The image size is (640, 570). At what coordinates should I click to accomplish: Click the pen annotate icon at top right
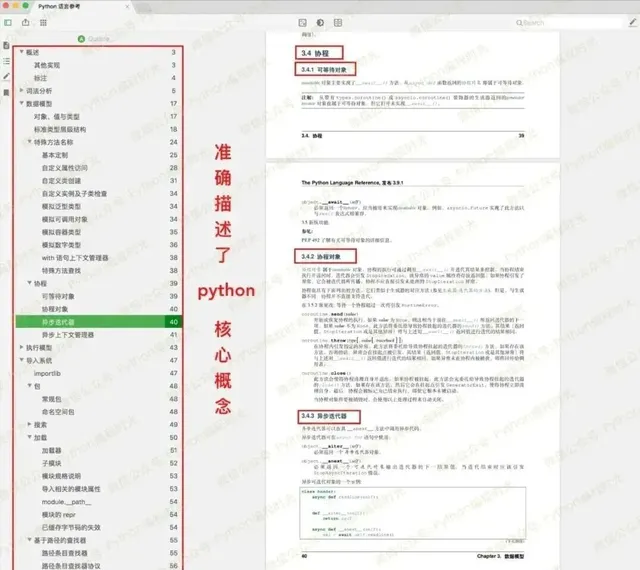(633, 22)
